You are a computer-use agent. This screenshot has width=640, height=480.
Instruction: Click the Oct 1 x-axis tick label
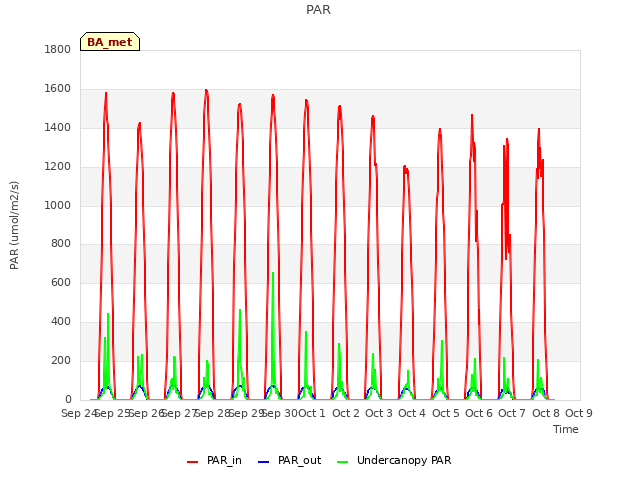312,413
